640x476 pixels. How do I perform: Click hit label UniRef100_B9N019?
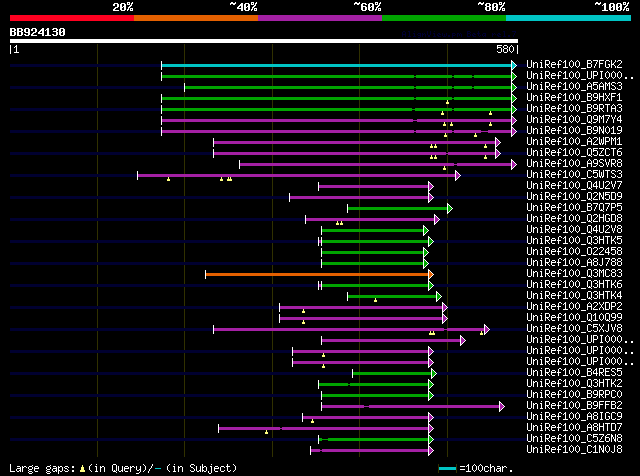tap(574, 131)
